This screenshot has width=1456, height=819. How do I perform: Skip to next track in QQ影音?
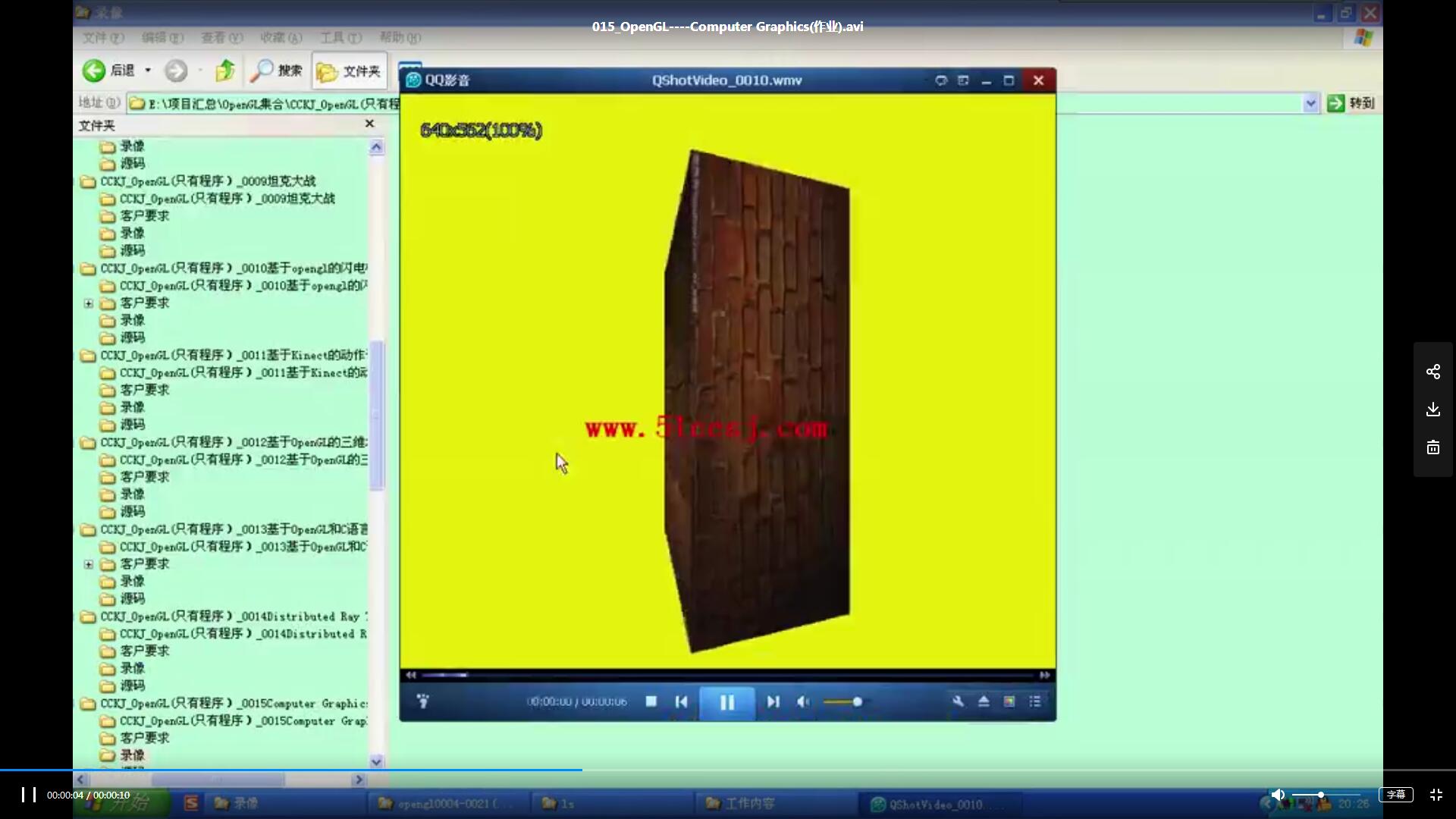[x=773, y=702]
